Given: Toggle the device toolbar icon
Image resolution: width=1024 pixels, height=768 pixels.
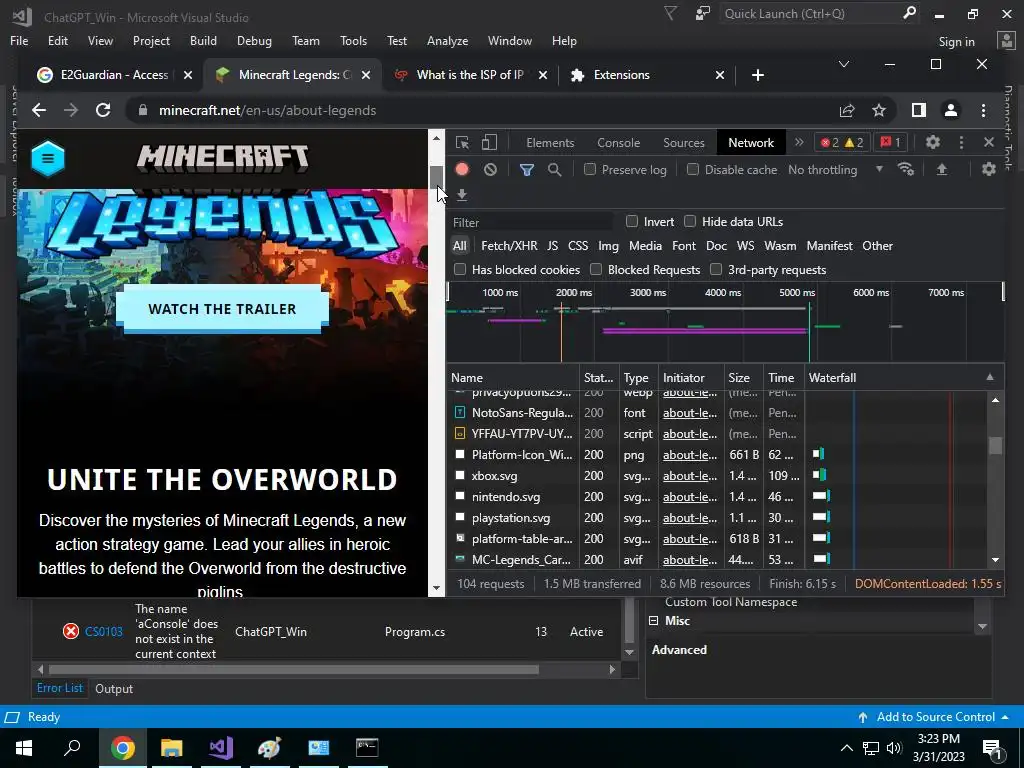Looking at the screenshot, I should tap(489, 142).
